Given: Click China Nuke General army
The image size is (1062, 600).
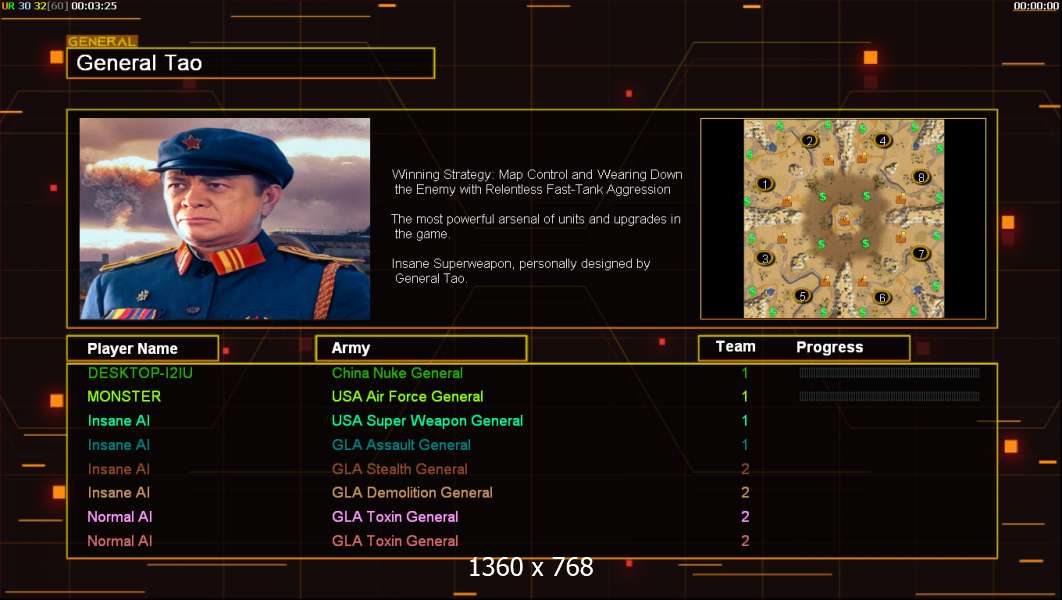Looking at the screenshot, I should (x=398, y=373).
